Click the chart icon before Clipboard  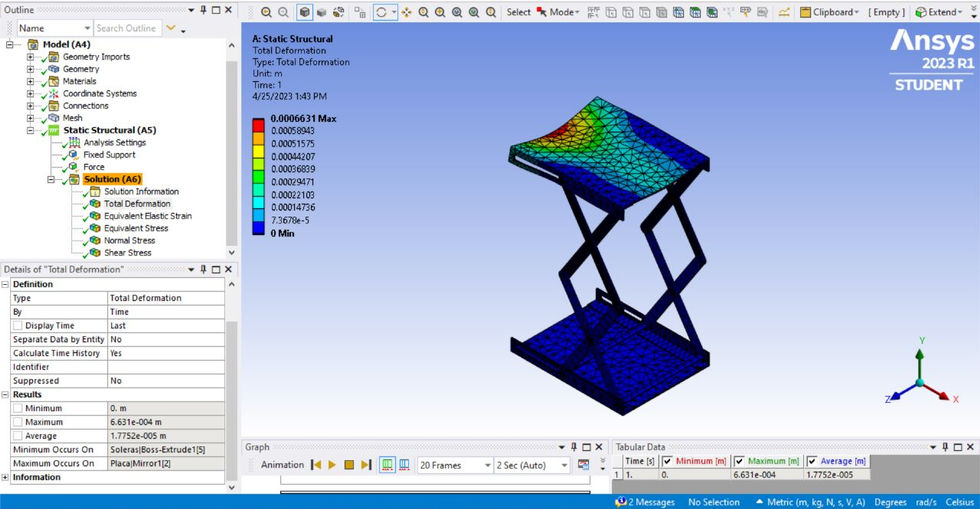784,12
